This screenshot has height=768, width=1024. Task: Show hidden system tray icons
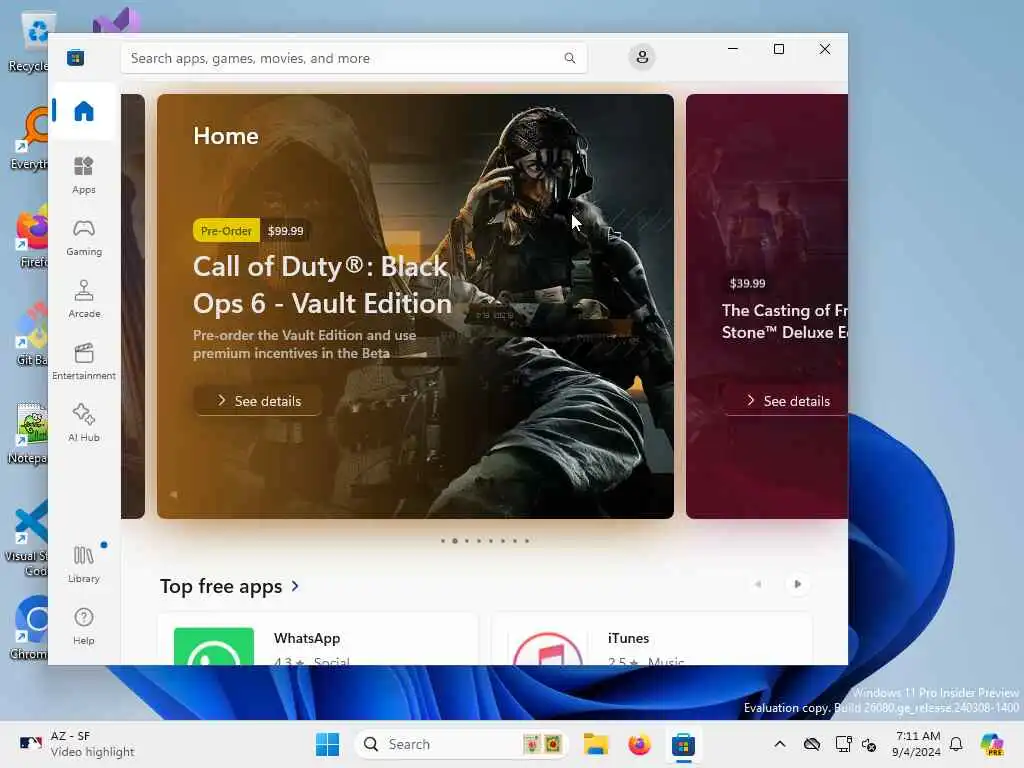pyautogui.click(x=780, y=744)
